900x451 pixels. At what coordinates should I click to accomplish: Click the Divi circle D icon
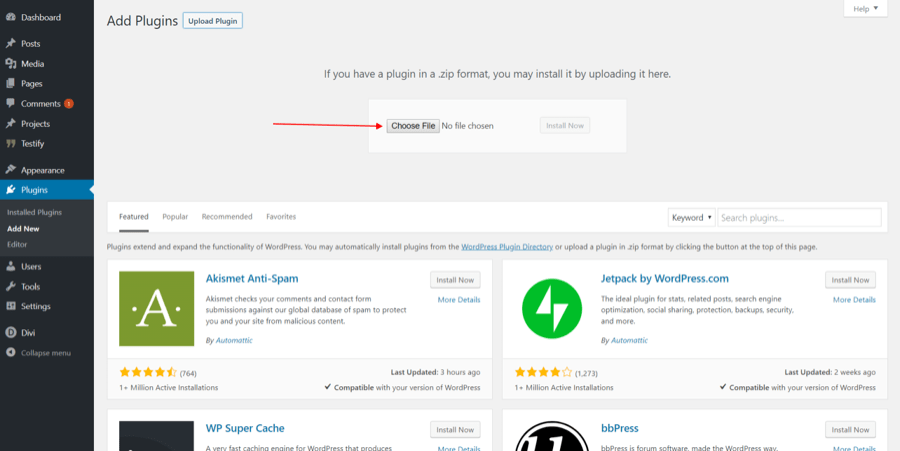click(x=10, y=332)
